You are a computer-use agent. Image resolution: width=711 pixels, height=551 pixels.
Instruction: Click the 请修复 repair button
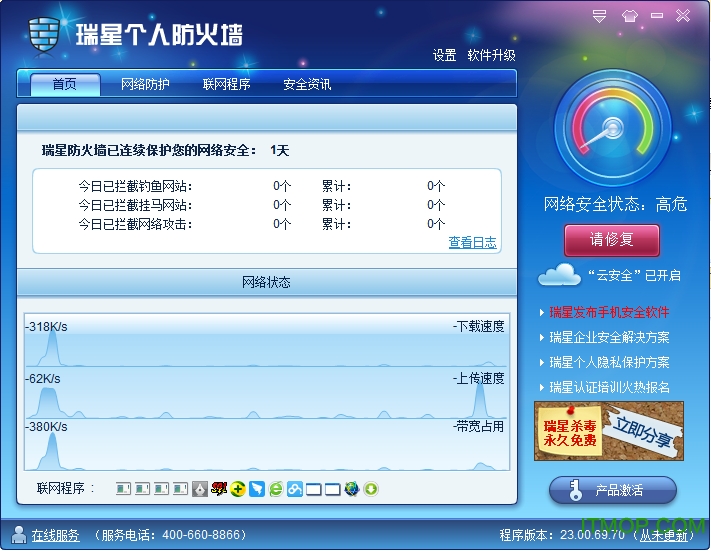(611, 240)
